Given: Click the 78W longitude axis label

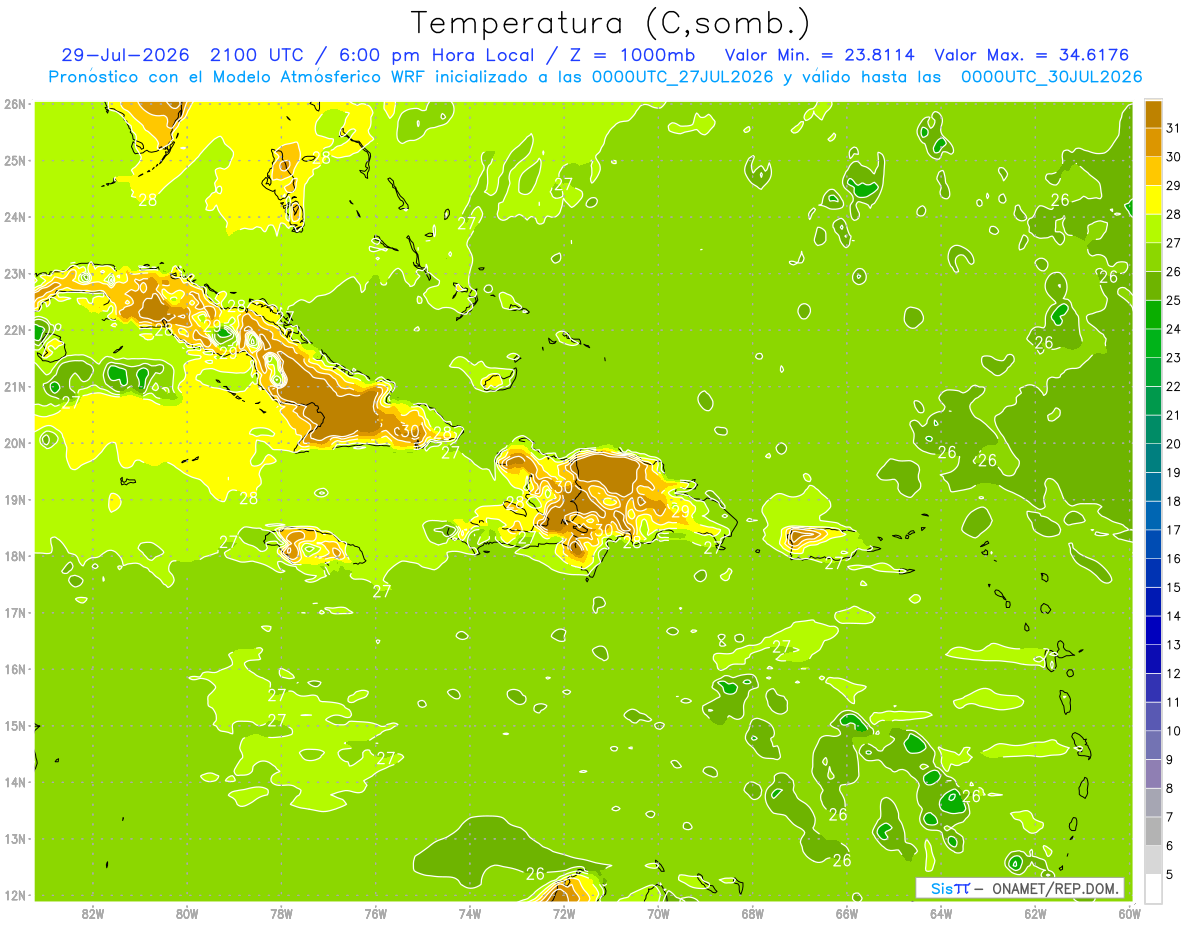Looking at the screenshot, I should click(x=281, y=913).
